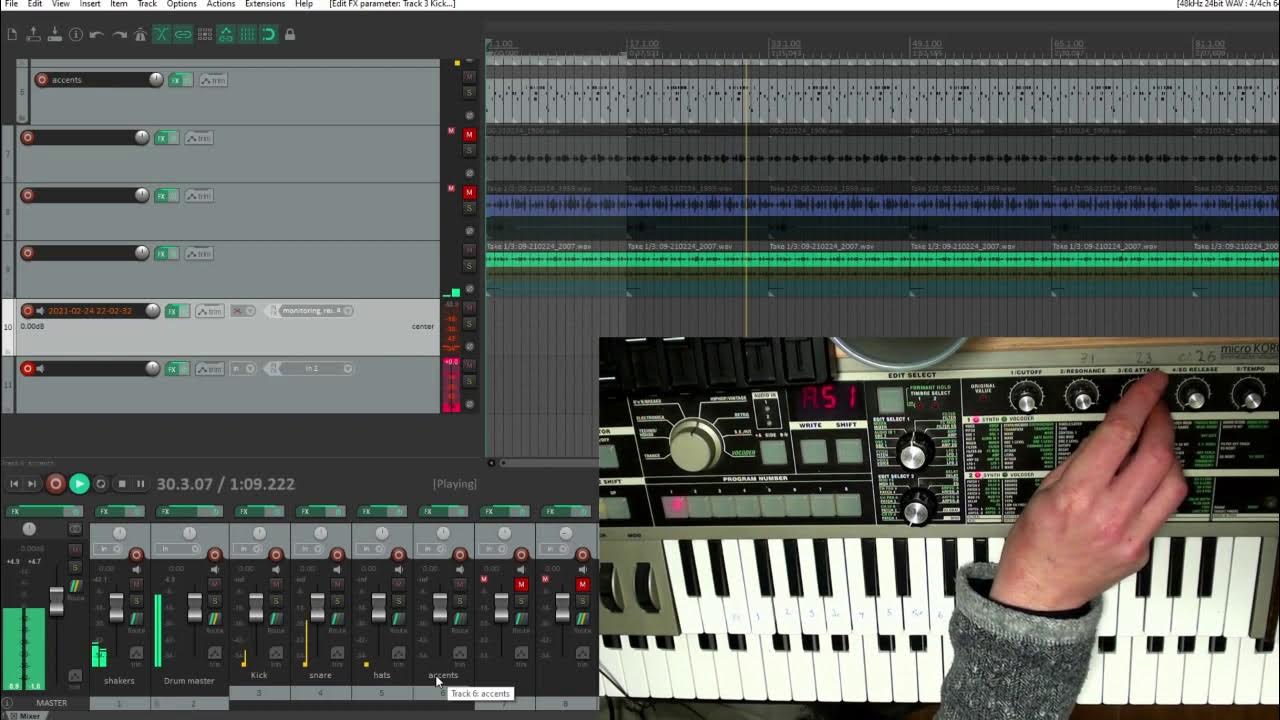The image size is (1280, 720).
Task: Solo the accents track in the track panel
Action: coord(469,93)
